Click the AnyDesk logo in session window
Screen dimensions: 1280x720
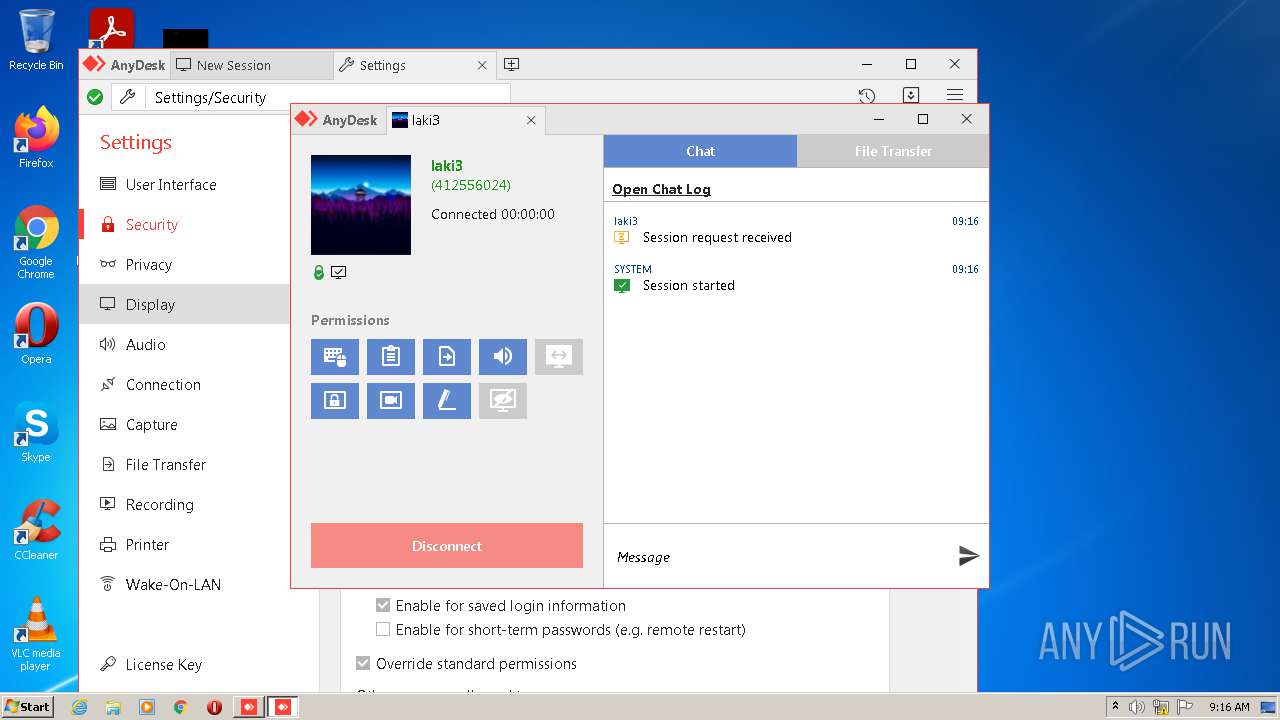(x=336, y=120)
